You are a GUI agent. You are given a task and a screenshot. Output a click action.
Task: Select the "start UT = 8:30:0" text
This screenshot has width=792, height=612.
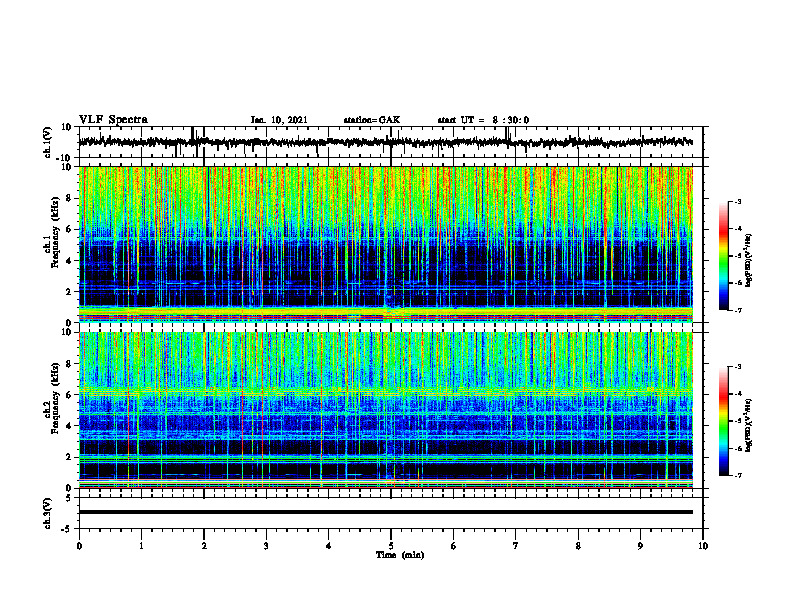(483, 120)
